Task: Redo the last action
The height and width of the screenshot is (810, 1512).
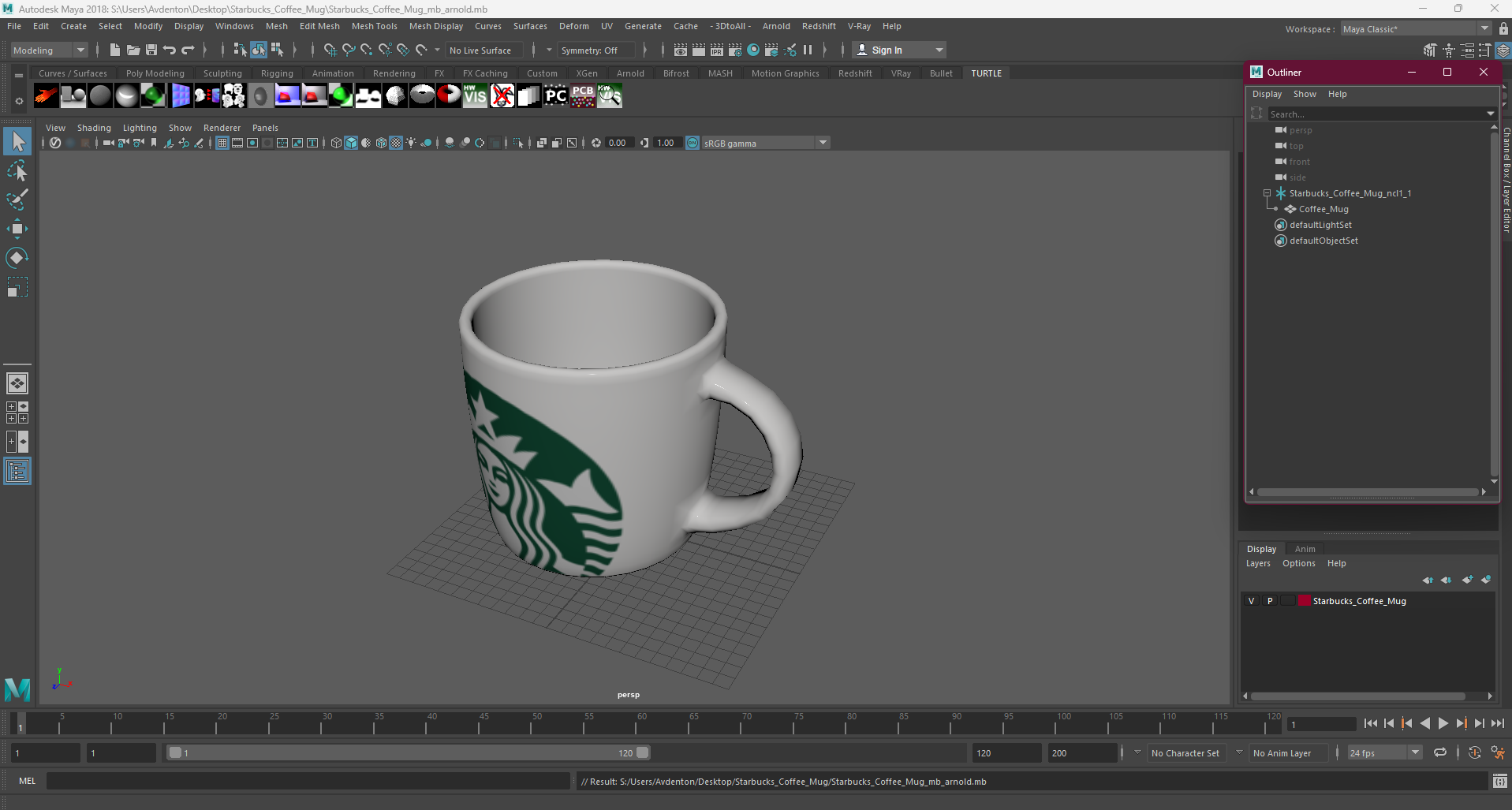Action: coord(188,50)
